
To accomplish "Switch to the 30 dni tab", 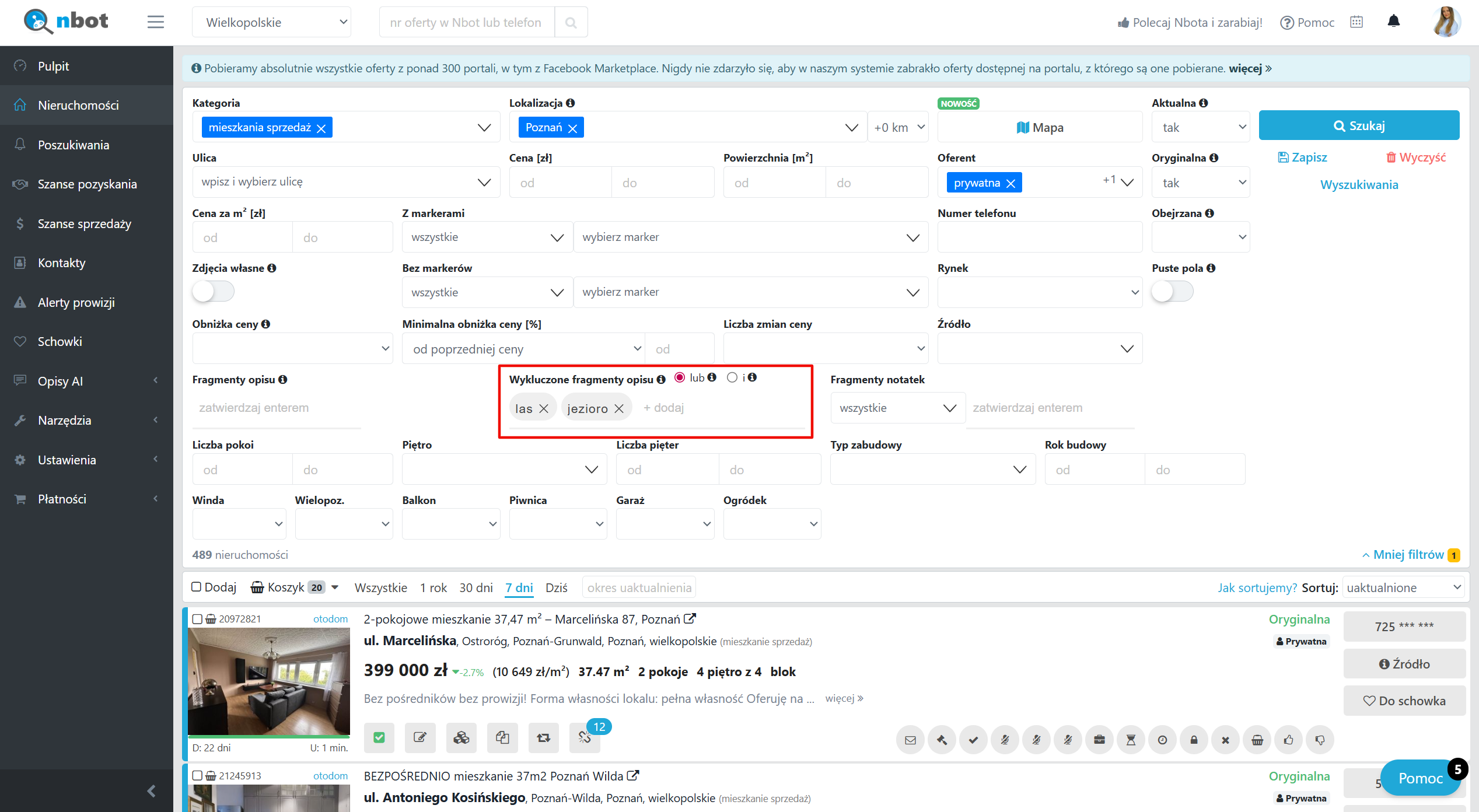I will click(x=475, y=587).
